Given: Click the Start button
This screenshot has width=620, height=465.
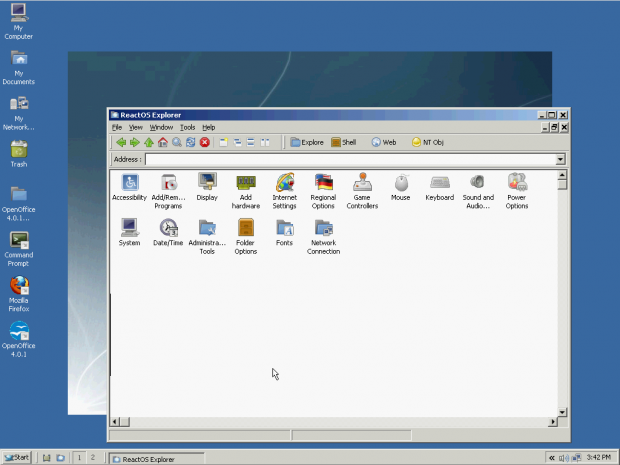Looking at the screenshot, I should click(17, 457).
